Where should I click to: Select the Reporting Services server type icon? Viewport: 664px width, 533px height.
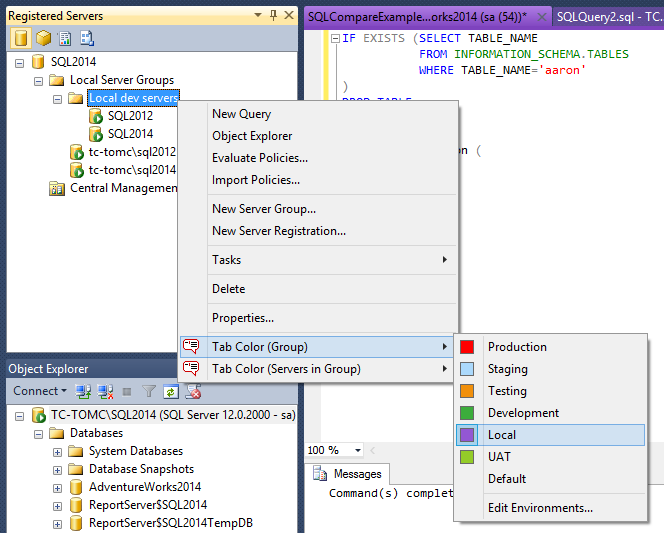click(x=65, y=38)
